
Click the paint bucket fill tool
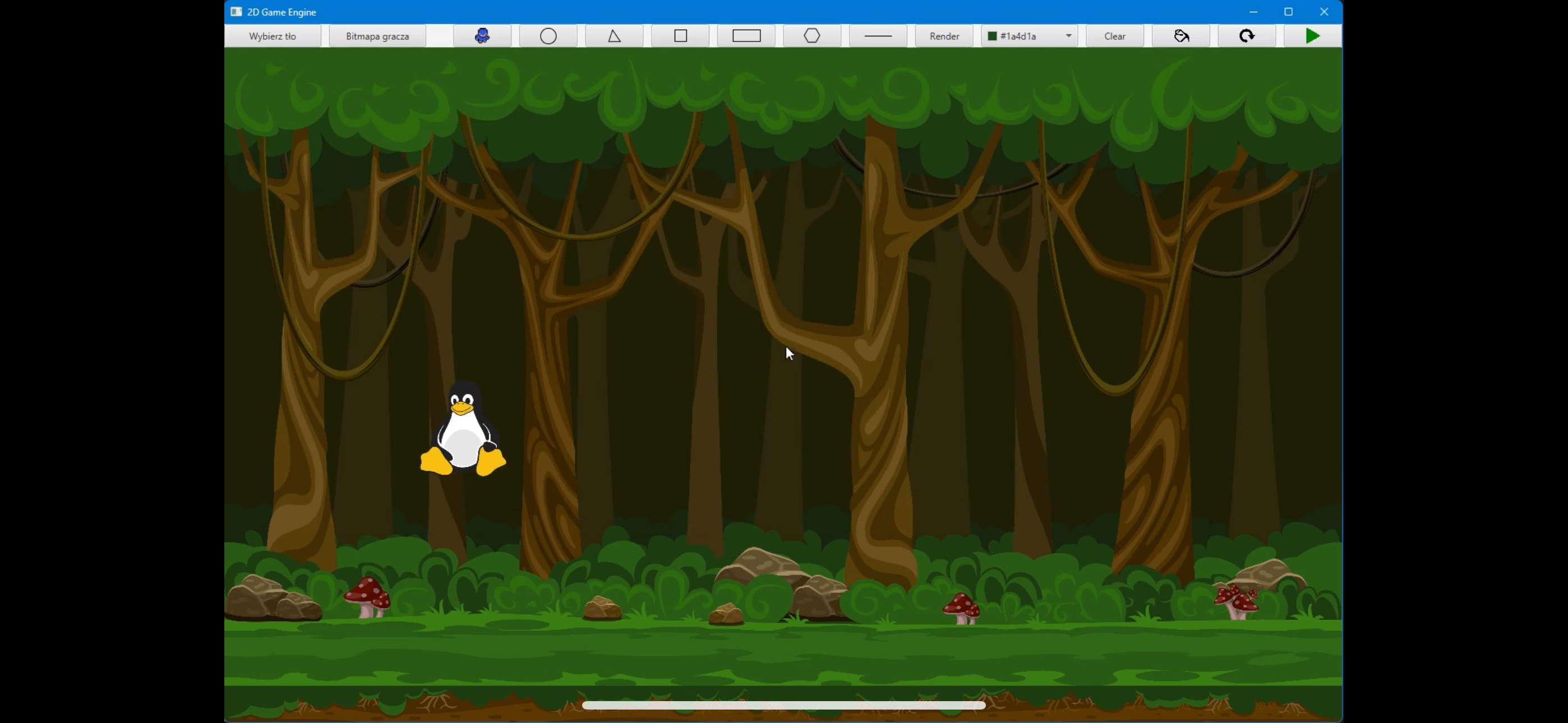(x=1182, y=36)
